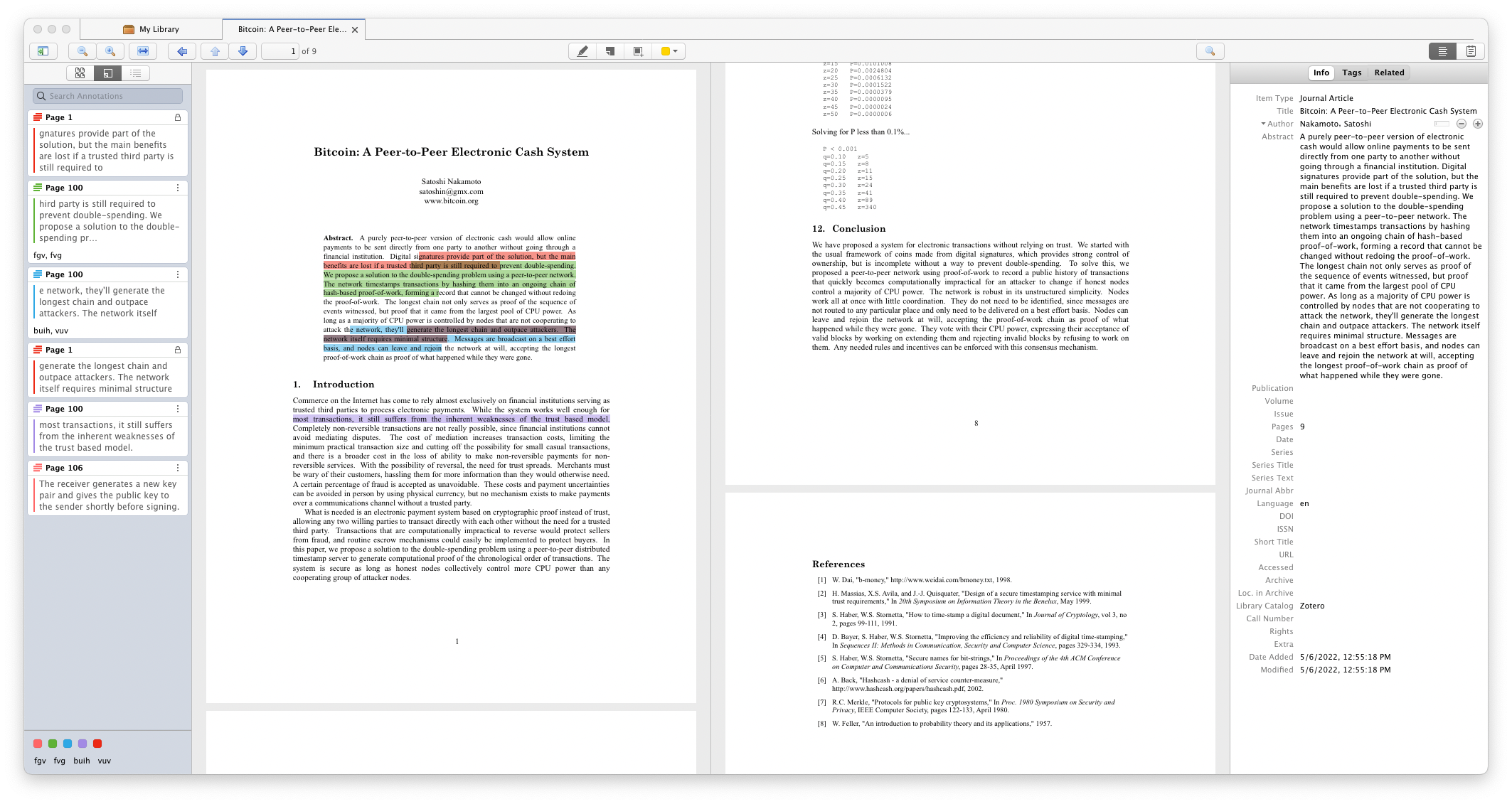Image resolution: width=1512 pixels, height=804 pixels.
Task: Toggle the annotations view in sidebar
Action: coord(107,73)
